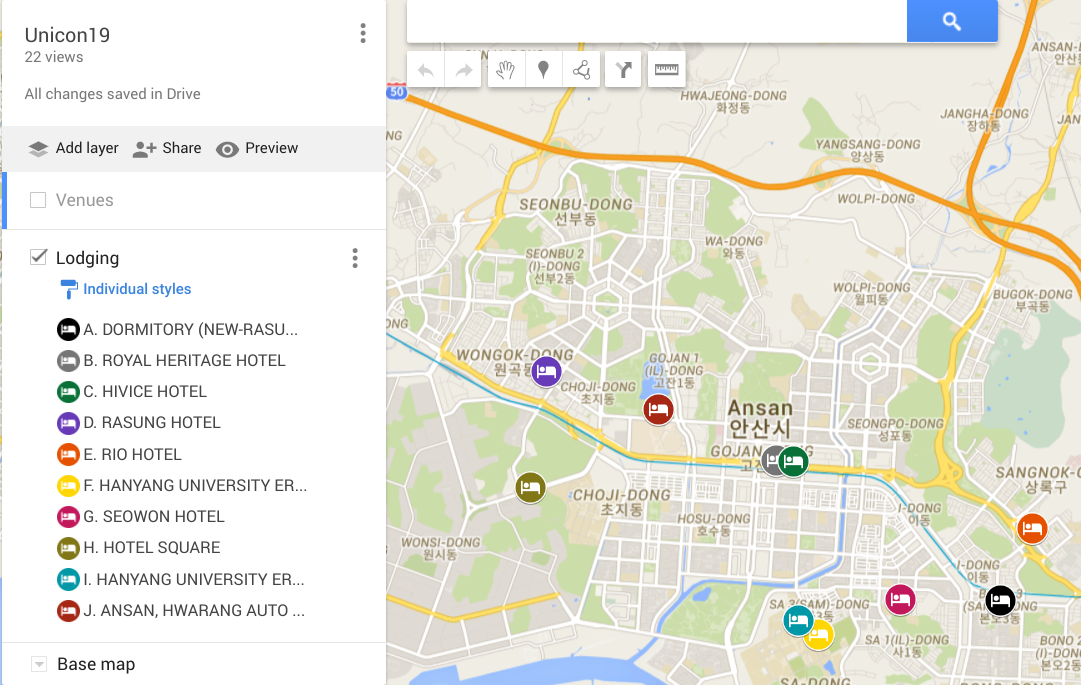Click the Lodging layer title
Image resolution: width=1081 pixels, height=685 pixels.
point(88,258)
